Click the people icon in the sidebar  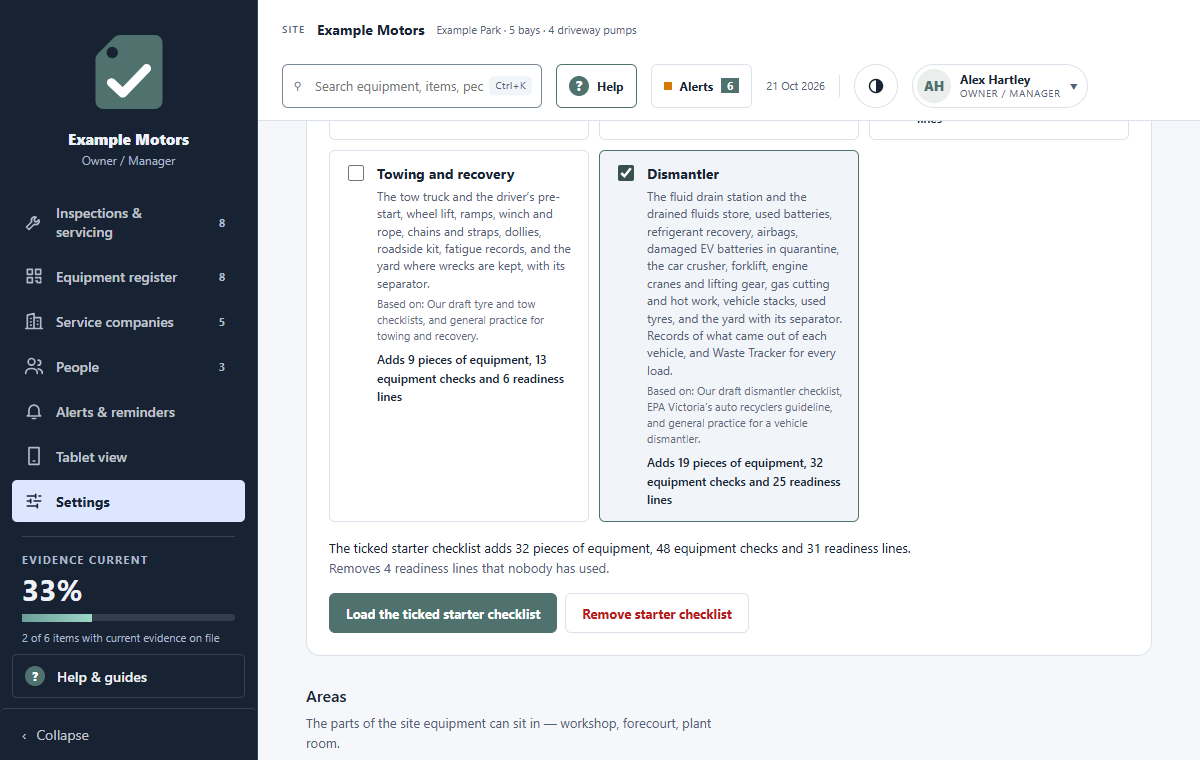coord(34,367)
